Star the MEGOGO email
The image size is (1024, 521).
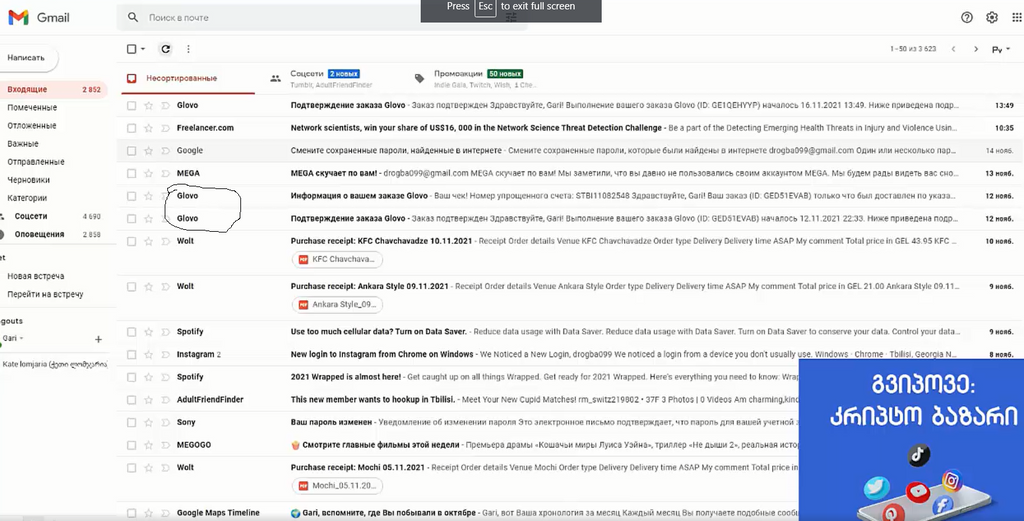[148, 445]
